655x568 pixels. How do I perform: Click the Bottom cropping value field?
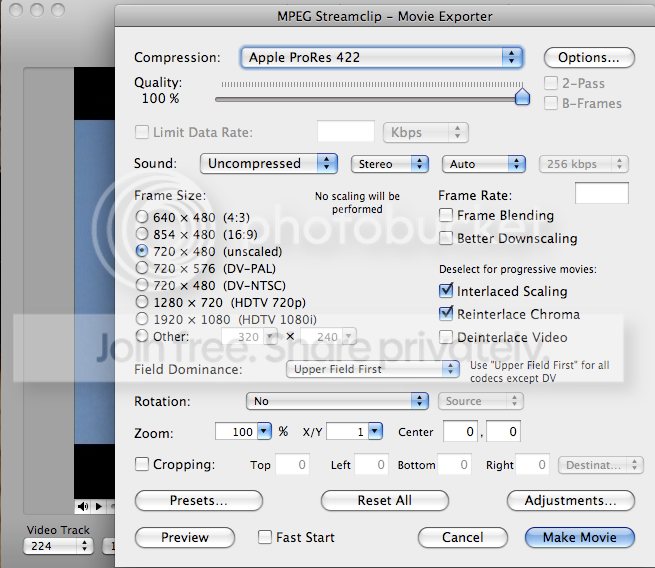[454, 464]
